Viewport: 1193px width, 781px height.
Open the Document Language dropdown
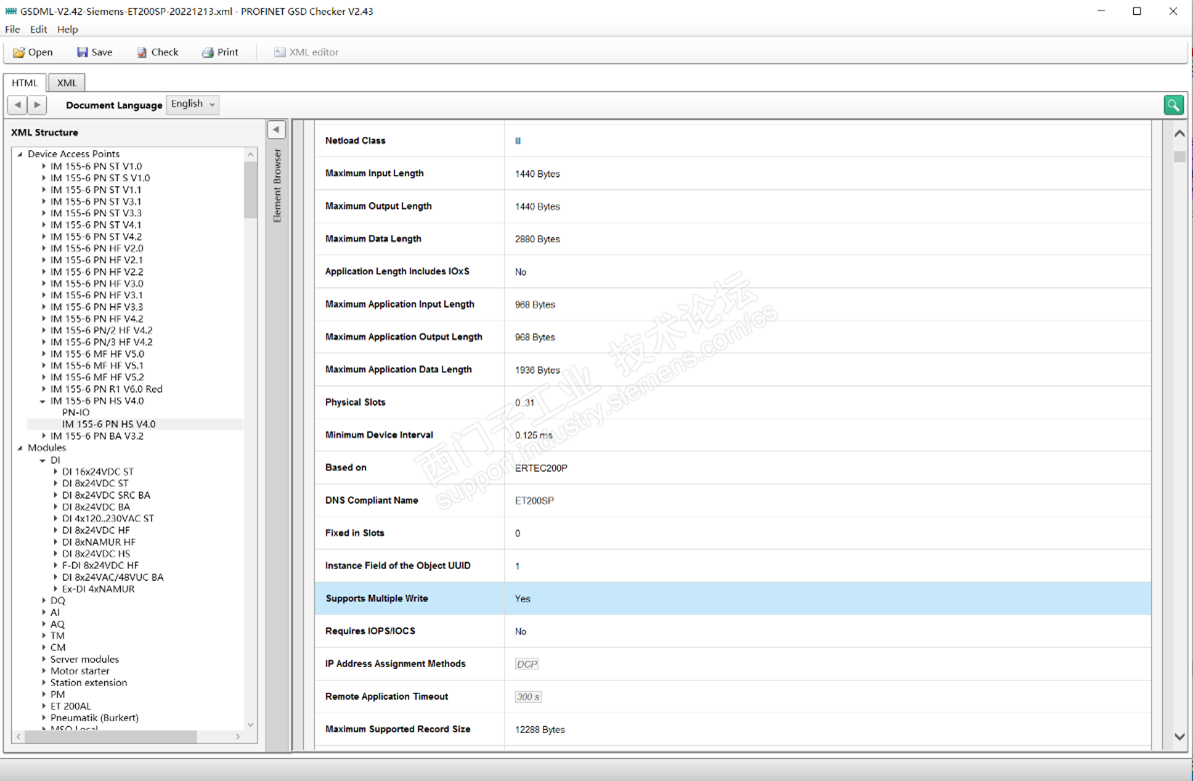coord(193,104)
